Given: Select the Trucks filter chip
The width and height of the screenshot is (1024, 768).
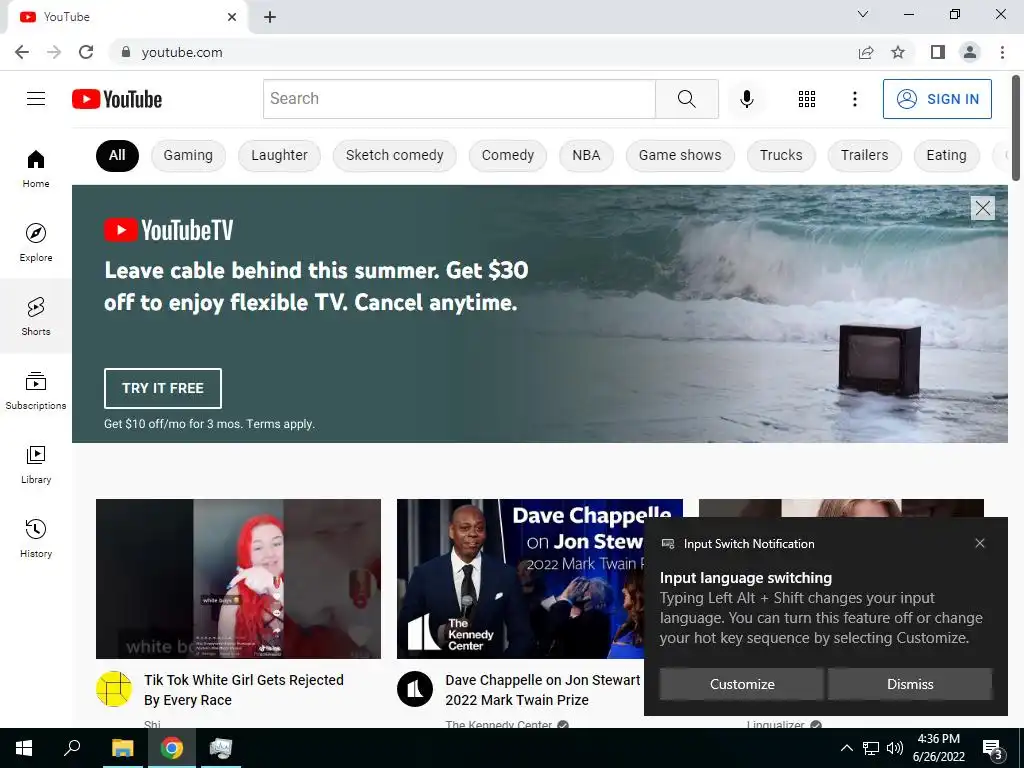Looking at the screenshot, I should [x=781, y=155].
